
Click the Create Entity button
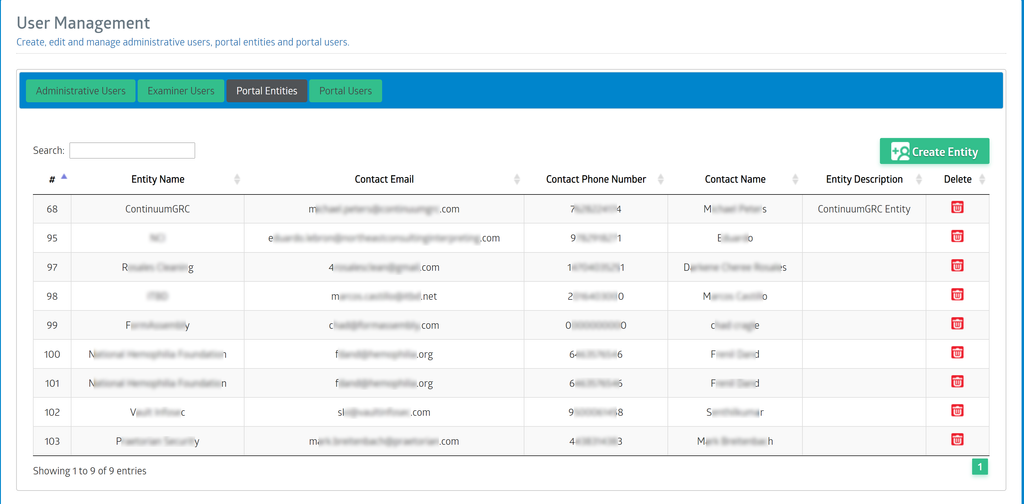tap(934, 152)
